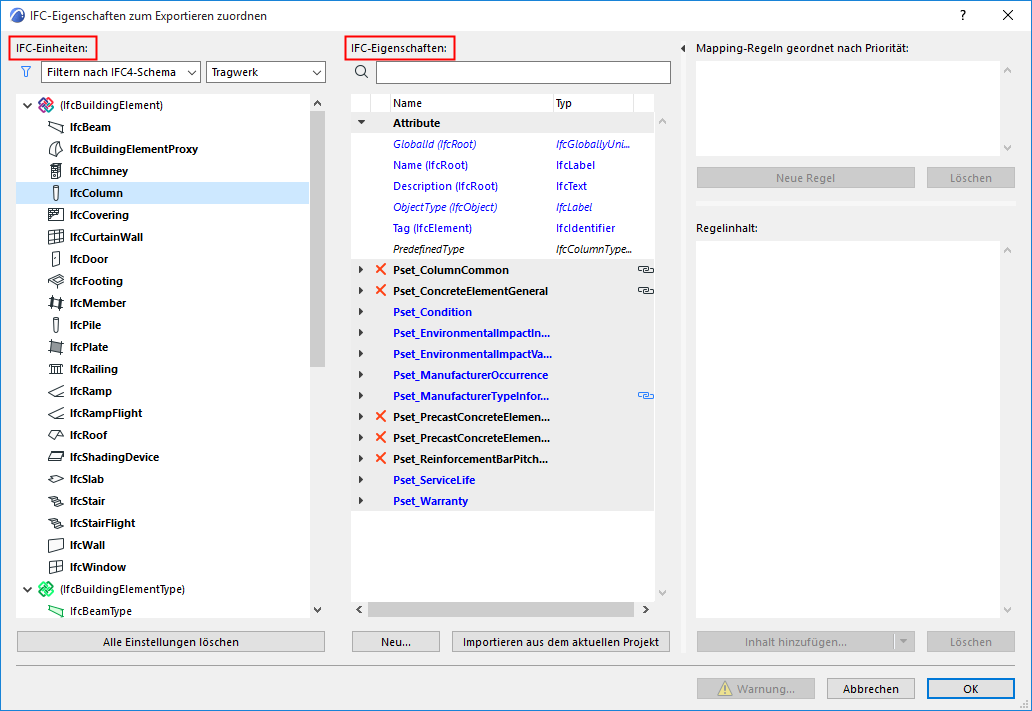Click the IfcFooting icon
The image size is (1032, 711).
coord(56,281)
